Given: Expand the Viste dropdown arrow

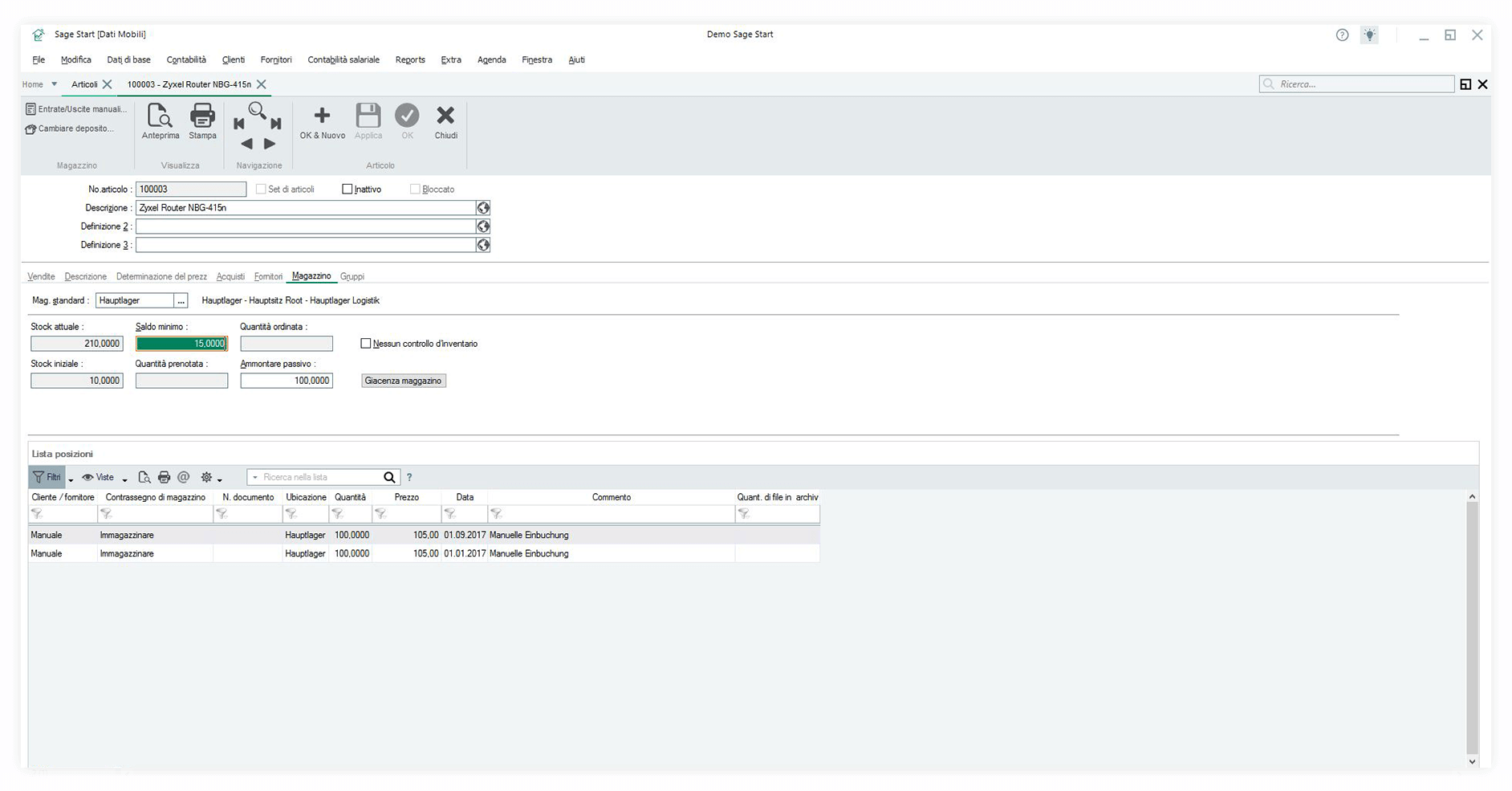Looking at the screenshot, I should pyautogui.click(x=125, y=479).
